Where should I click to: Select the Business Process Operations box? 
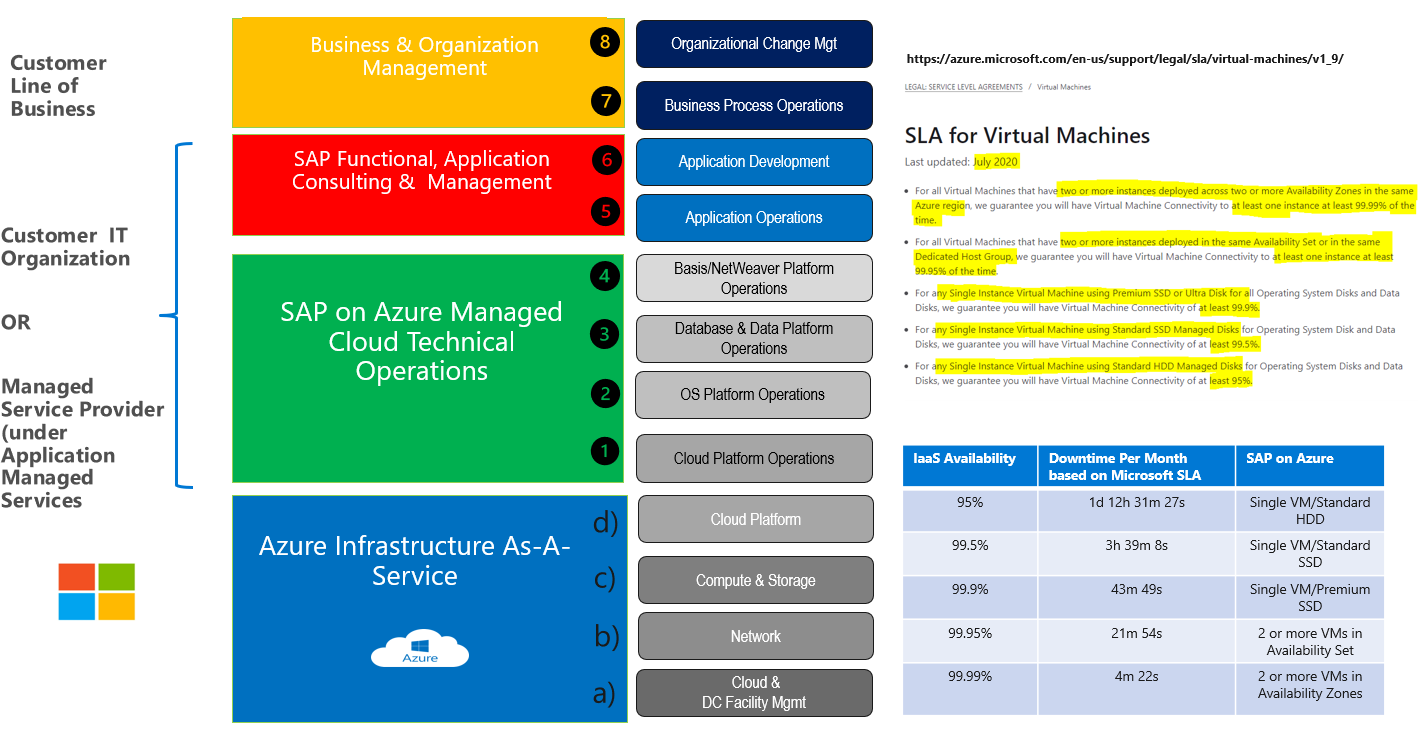coord(754,105)
